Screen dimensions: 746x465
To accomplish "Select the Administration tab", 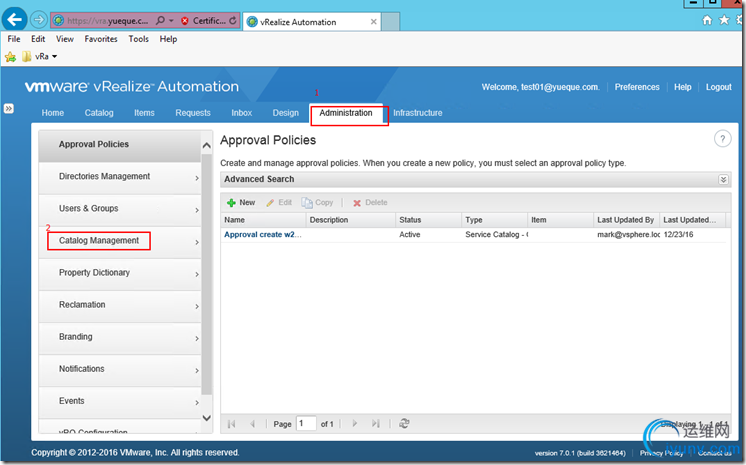I will coord(346,113).
